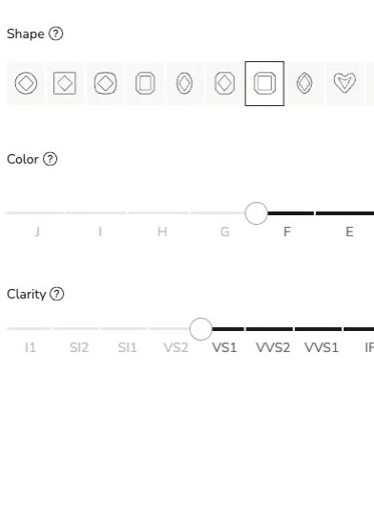
Task: Choose the Radiant cut shape icon
Action: coord(225,83)
